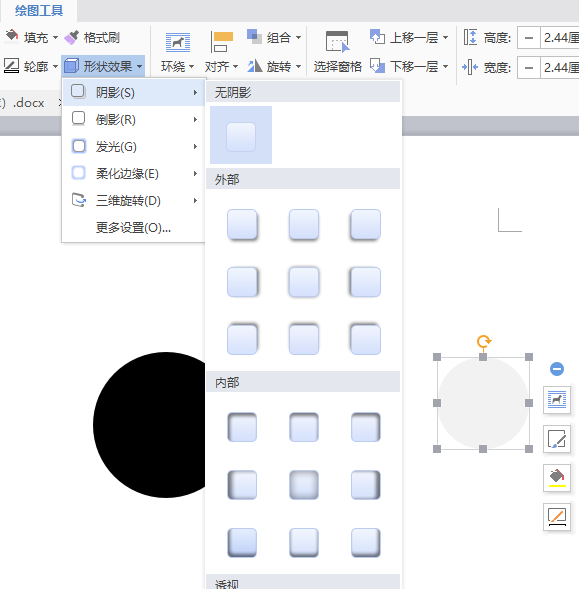Viewport: 579px width, 589px height.
Task: Click the 组合 group icon
Action: 254,37
